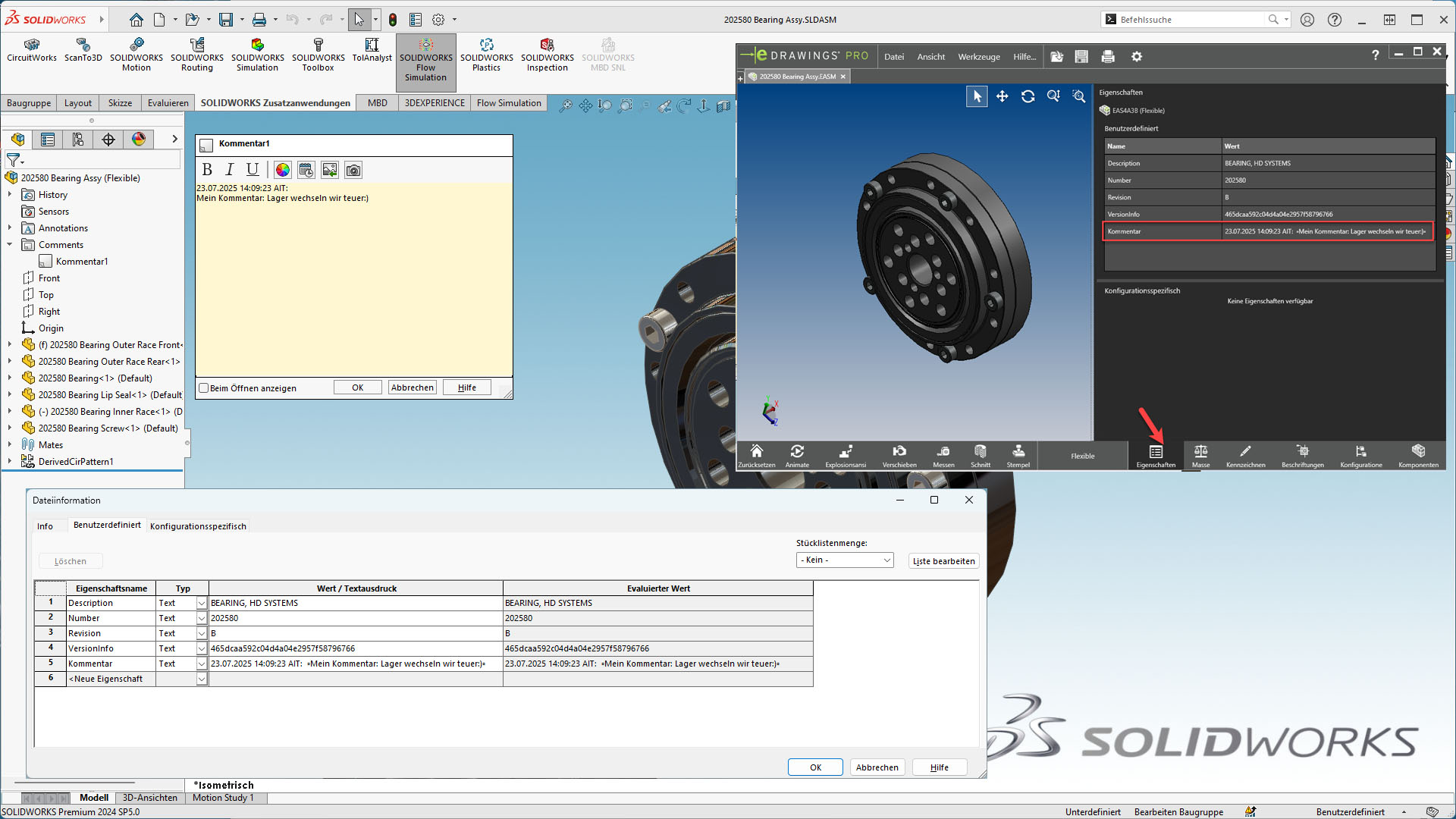Open the Stücklistenmenge dropdown
Screen dimensions: 1456x819
coord(845,560)
